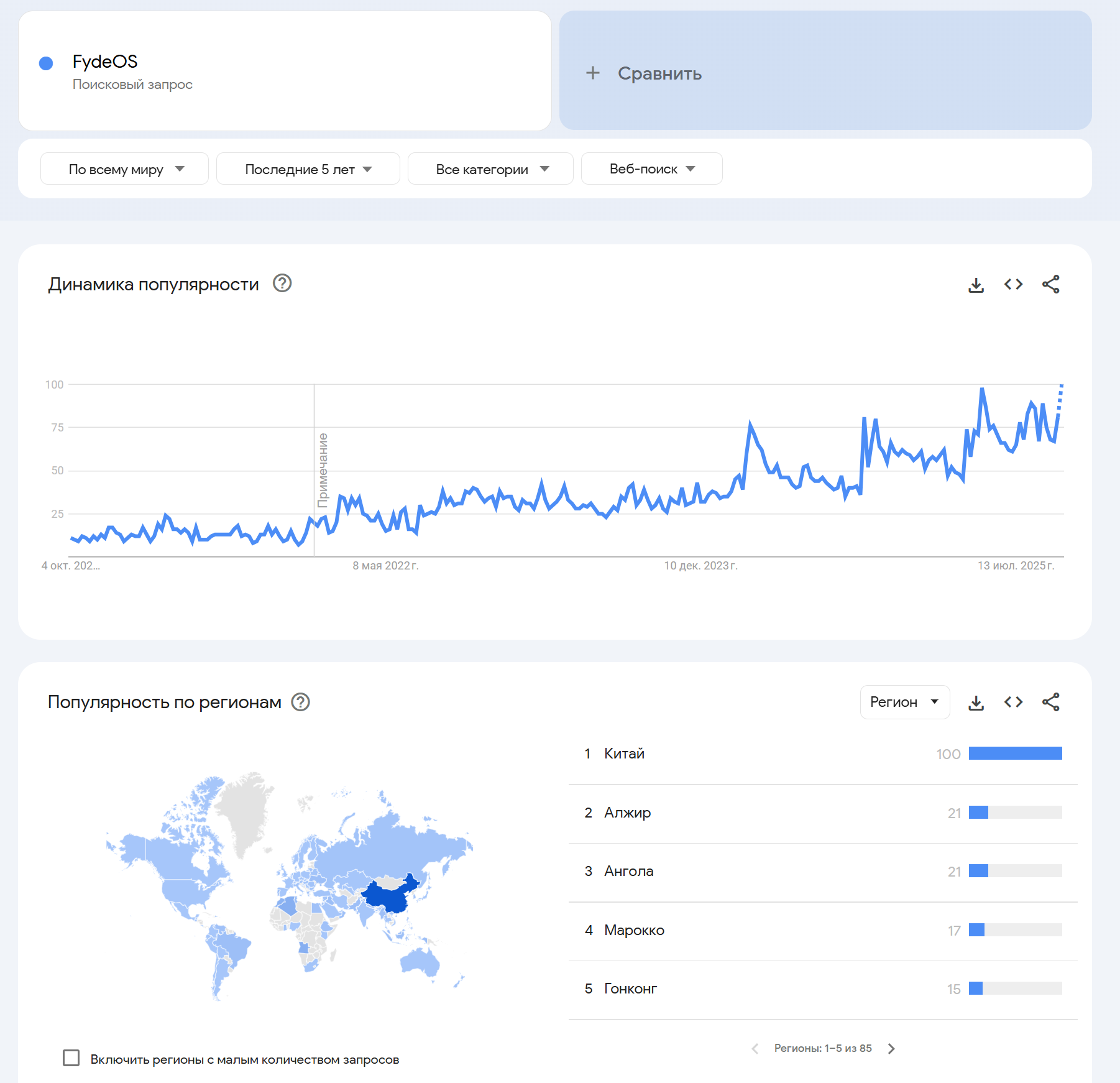Open the Алжир region entry

(627, 813)
